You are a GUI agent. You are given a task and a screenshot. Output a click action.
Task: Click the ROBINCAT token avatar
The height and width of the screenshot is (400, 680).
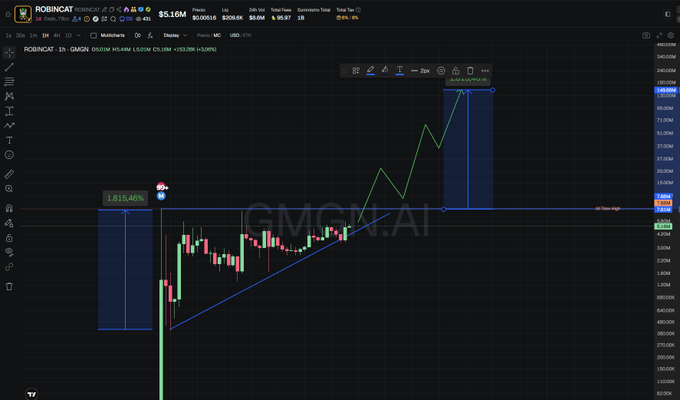(x=23, y=14)
